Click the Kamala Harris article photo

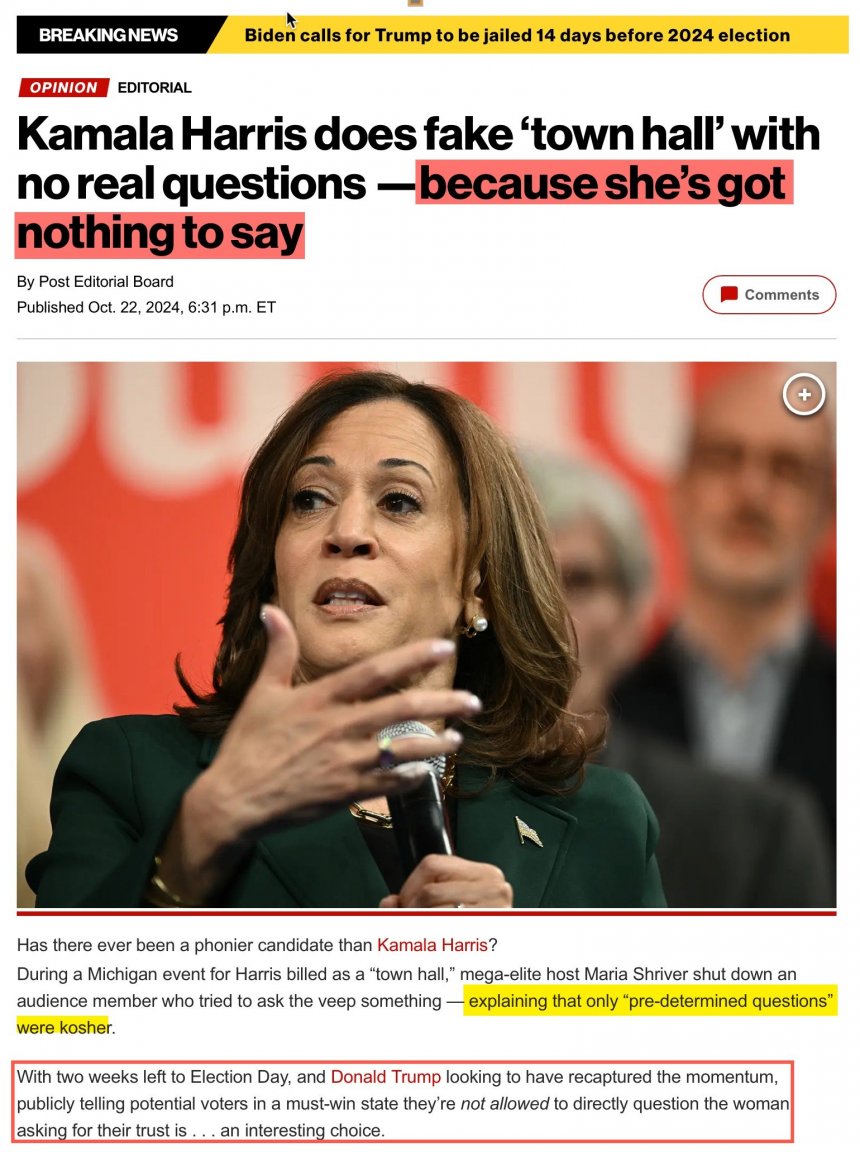point(426,635)
